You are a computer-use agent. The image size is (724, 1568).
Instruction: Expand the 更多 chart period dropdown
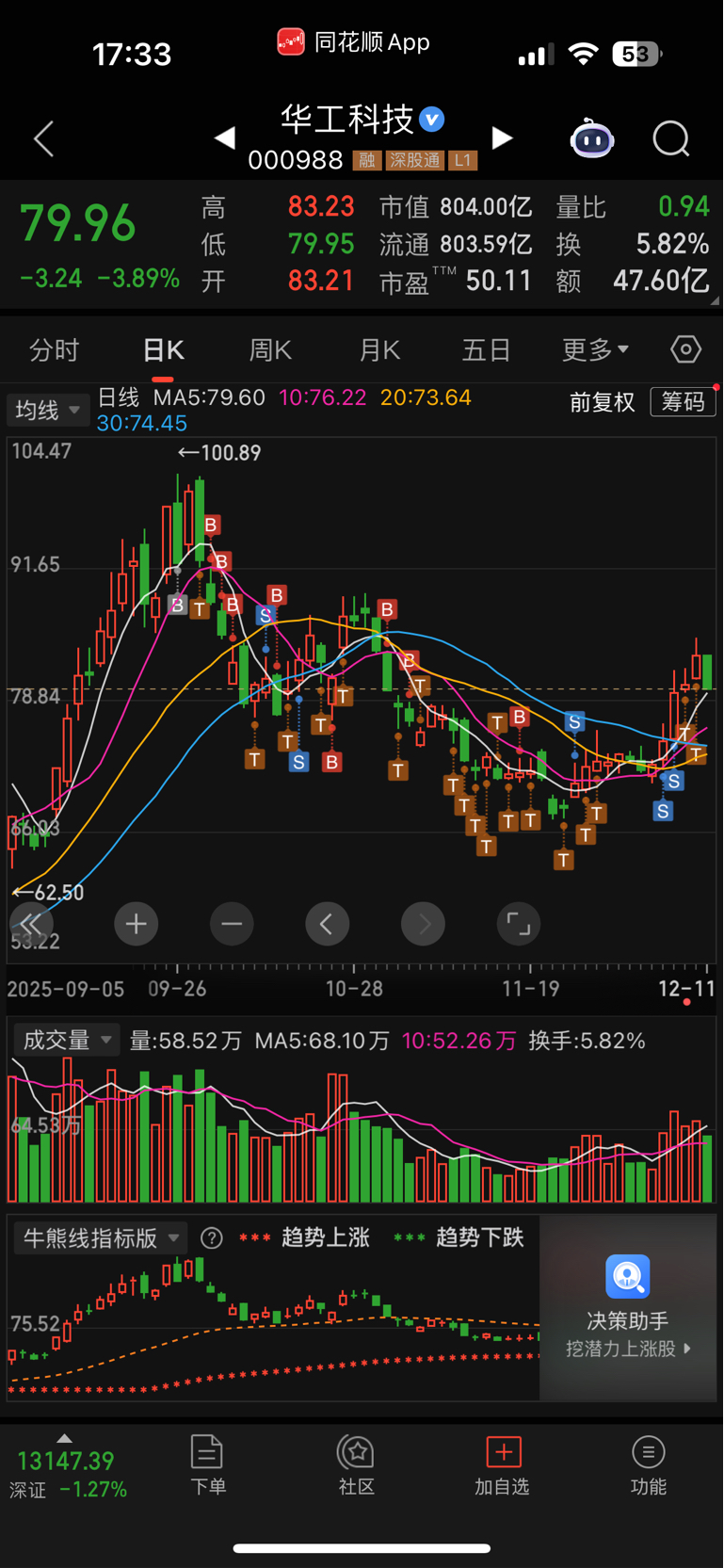point(595,350)
